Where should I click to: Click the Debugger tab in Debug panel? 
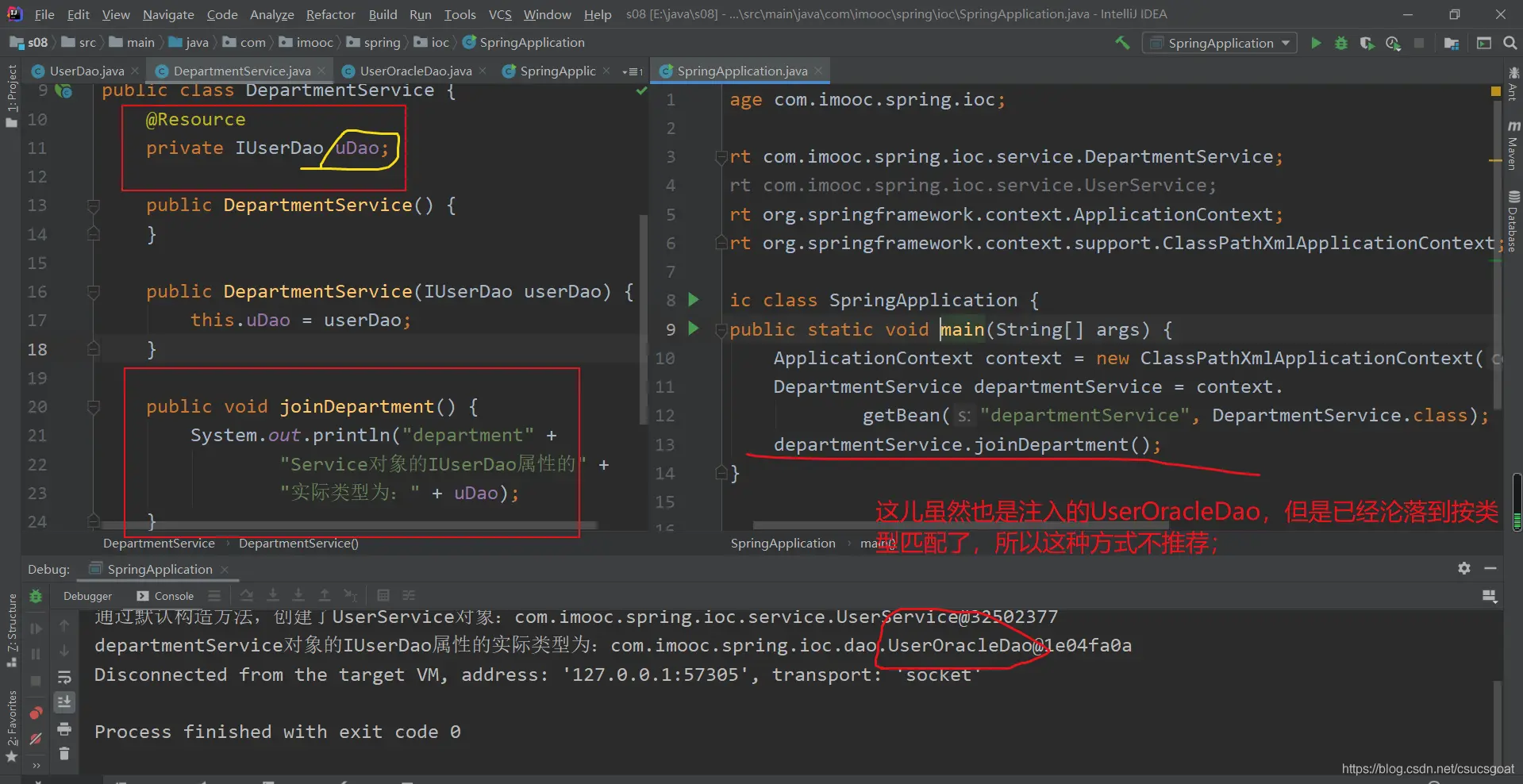coord(87,596)
